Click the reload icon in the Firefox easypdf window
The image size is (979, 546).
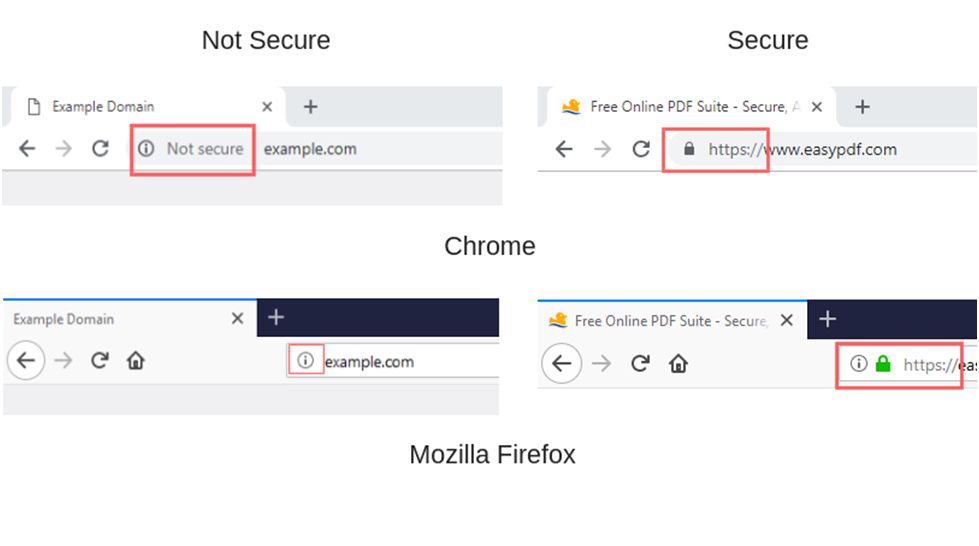coord(641,364)
